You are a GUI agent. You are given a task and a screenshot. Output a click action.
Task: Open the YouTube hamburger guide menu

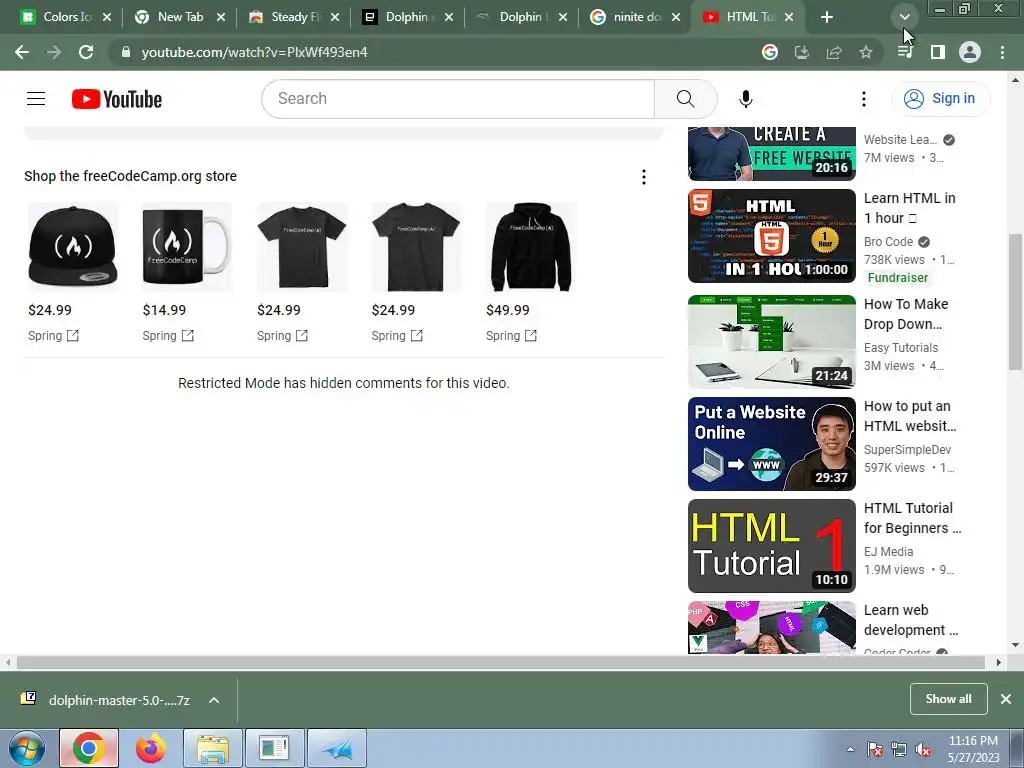point(36,99)
